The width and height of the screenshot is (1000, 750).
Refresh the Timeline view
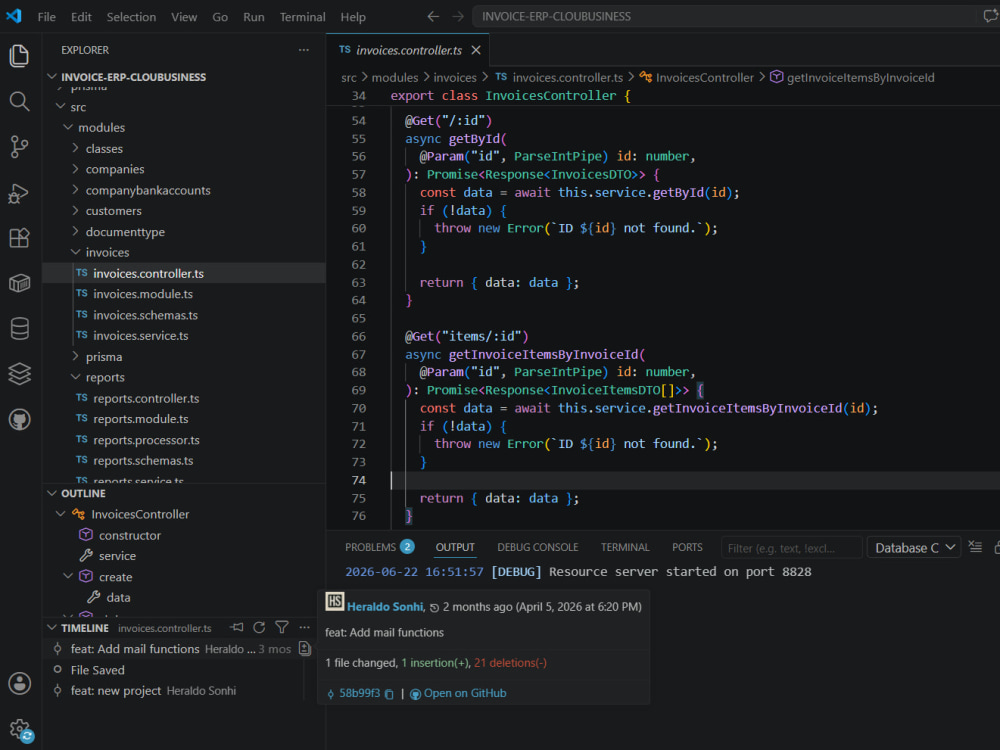(259, 628)
